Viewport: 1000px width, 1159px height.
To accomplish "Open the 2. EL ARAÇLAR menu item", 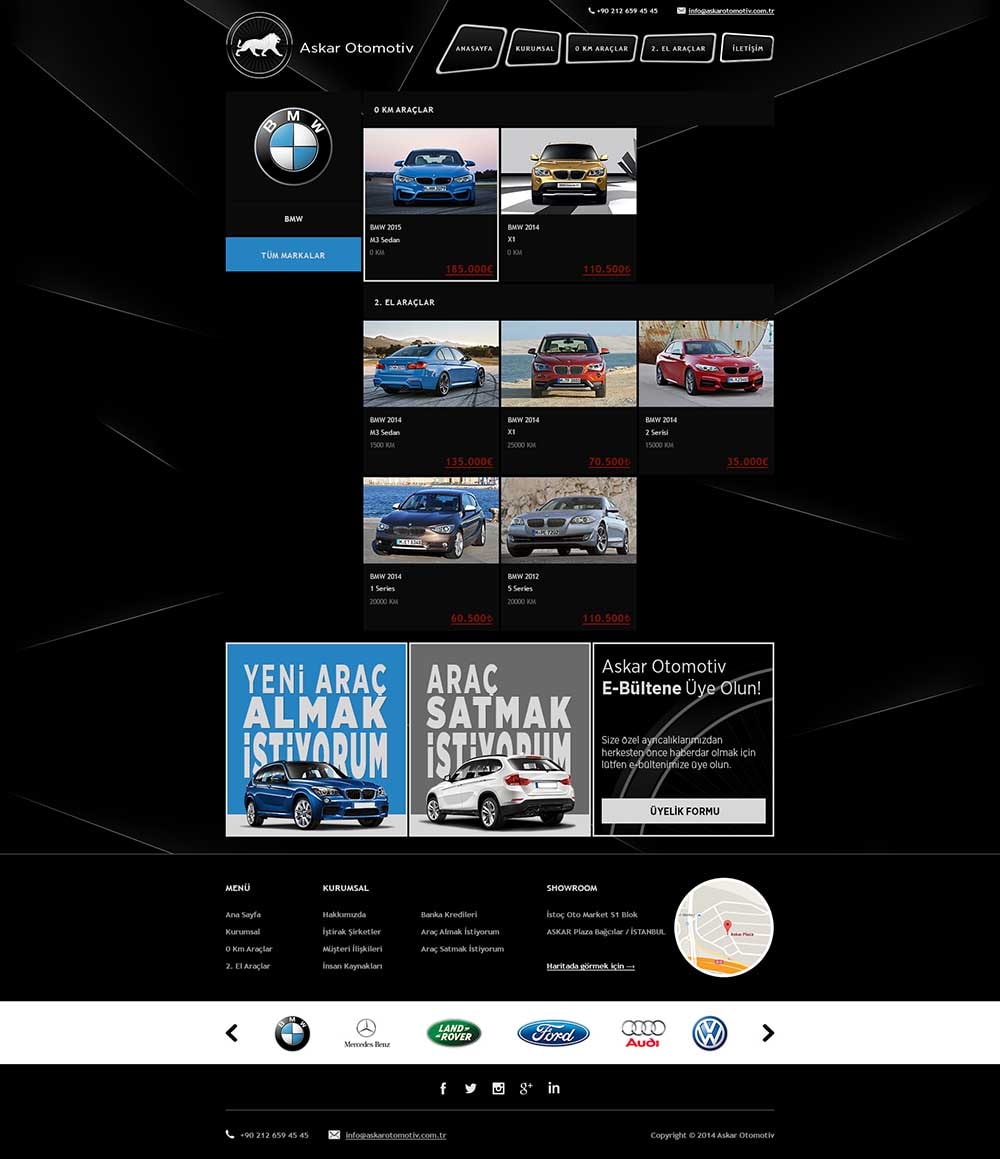I will [x=678, y=49].
